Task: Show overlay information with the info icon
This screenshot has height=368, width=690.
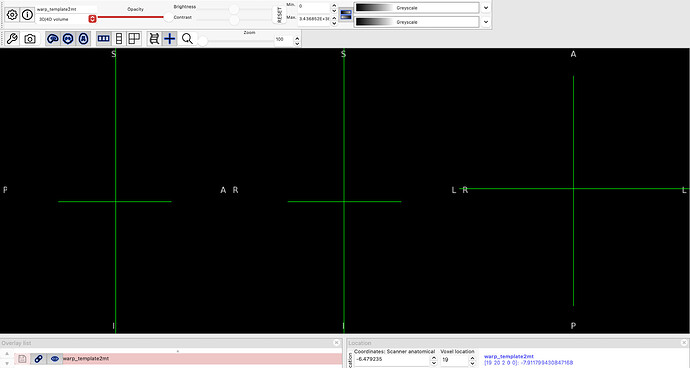Action: pyautogui.click(x=27, y=15)
